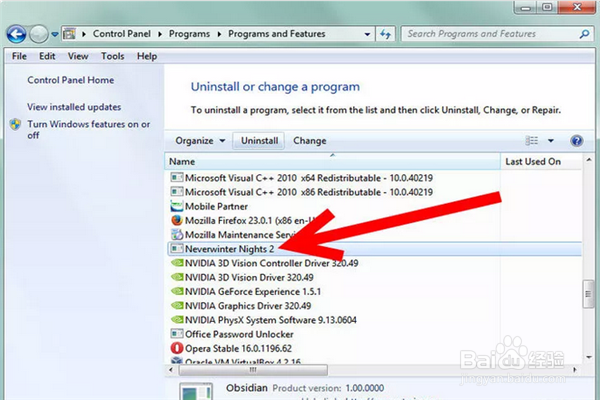Select NVIDIA PhysX System Software 9.13.0604
The height and width of the screenshot is (400, 600).
point(271,320)
